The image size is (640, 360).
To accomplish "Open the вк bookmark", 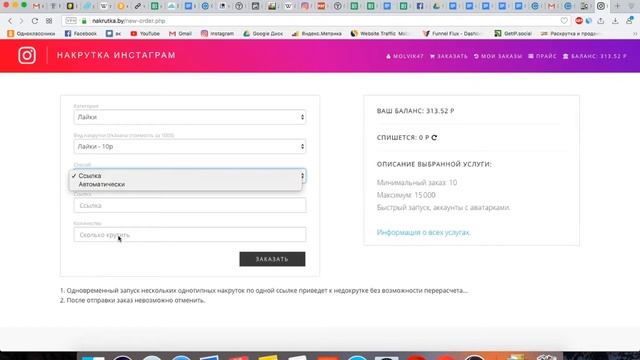I will 114,33.
